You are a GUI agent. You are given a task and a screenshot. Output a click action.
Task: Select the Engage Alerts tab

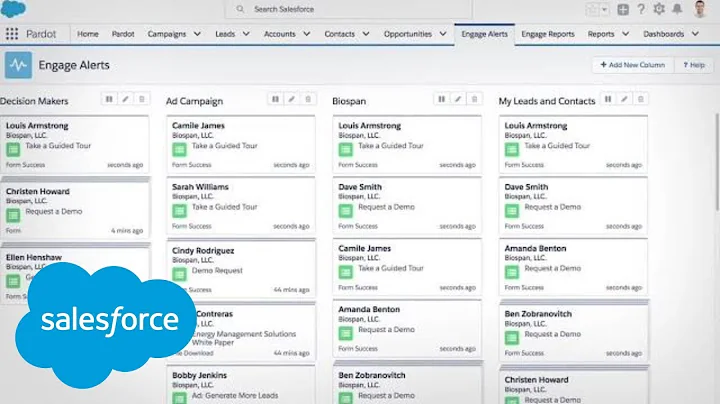point(484,34)
